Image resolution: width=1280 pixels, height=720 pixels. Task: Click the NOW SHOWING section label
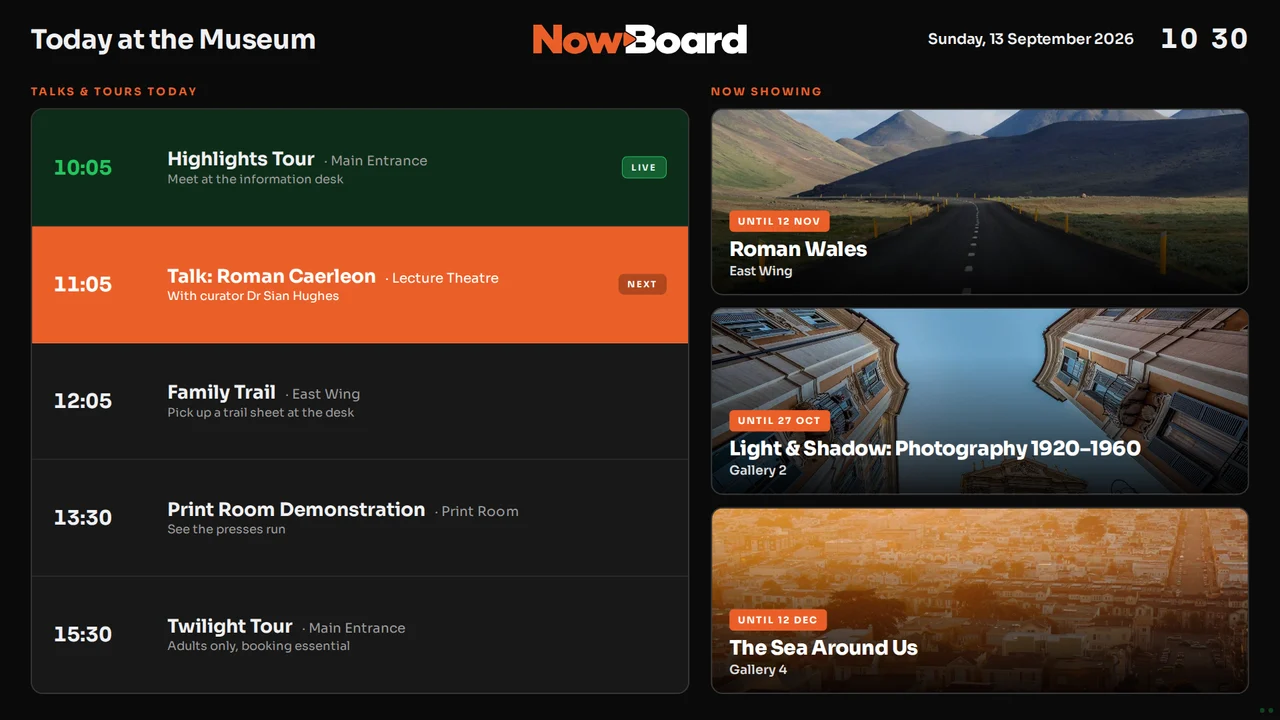766,91
